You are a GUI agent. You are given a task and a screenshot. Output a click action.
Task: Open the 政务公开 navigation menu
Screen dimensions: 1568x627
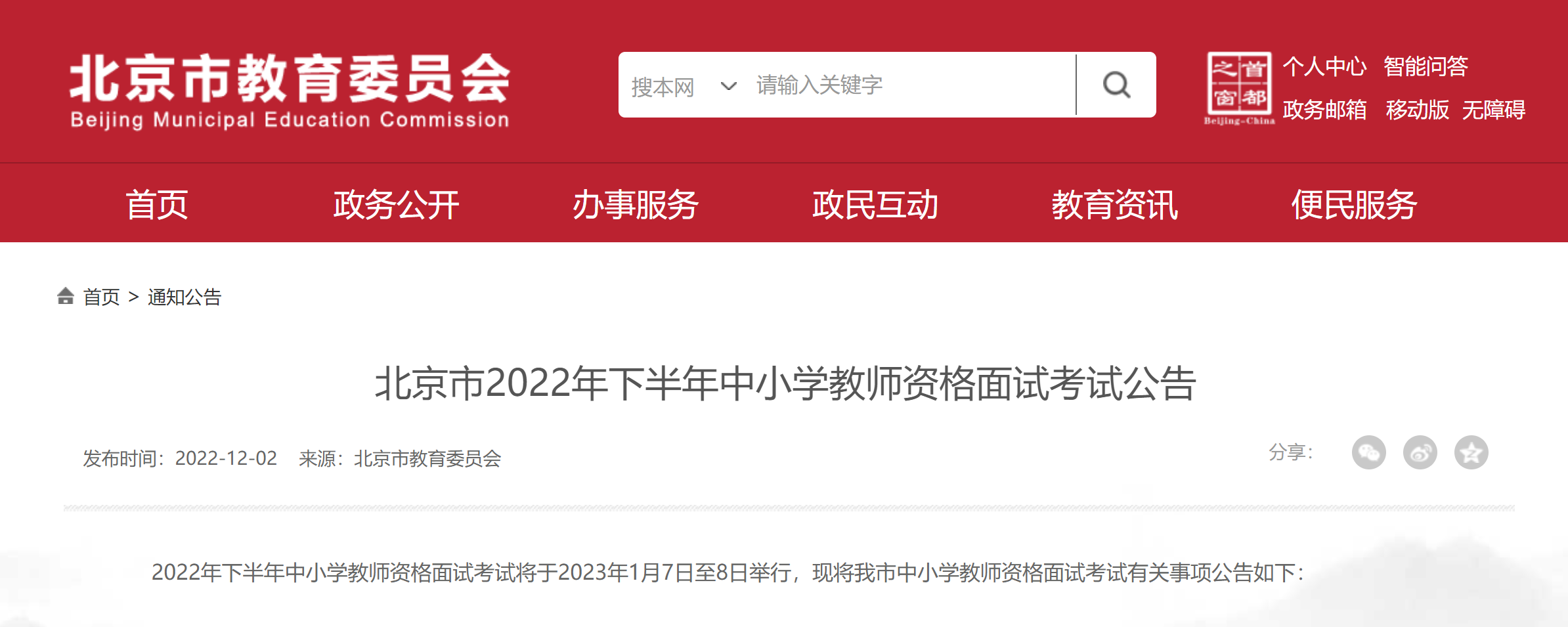pyautogui.click(x=396, y=204)
